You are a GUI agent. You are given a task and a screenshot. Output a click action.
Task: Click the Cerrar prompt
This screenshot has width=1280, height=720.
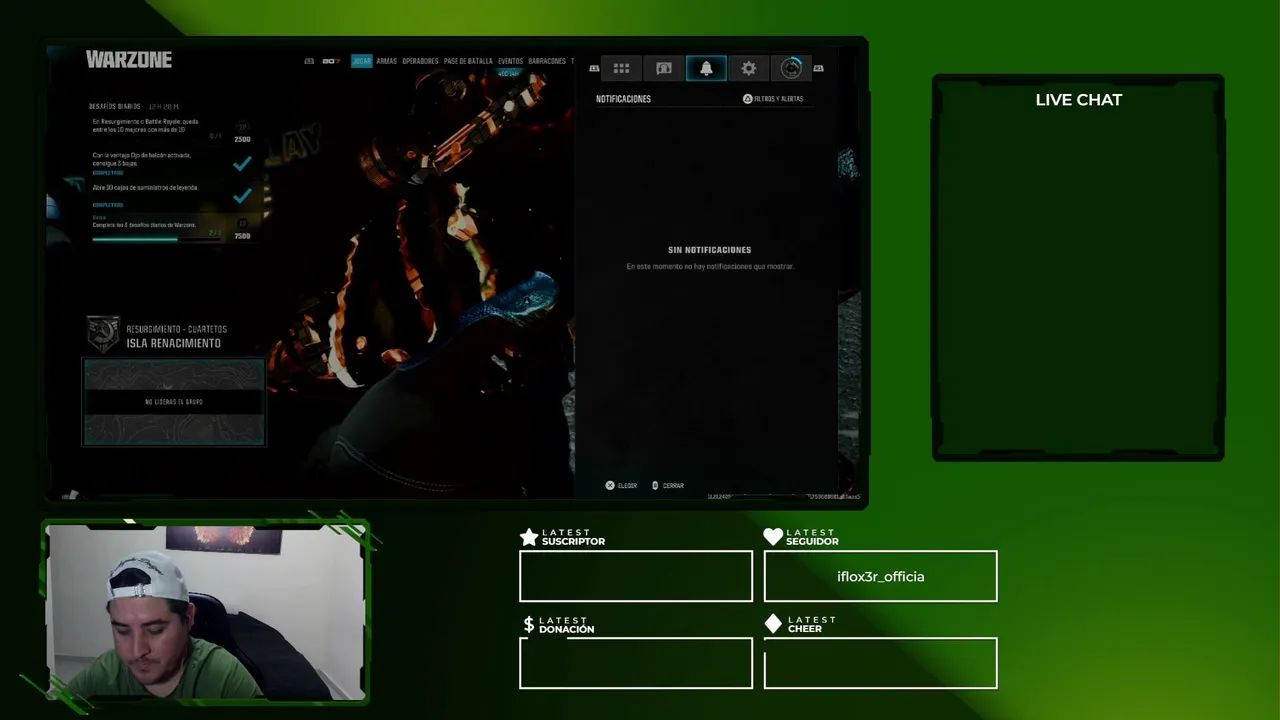673,486
